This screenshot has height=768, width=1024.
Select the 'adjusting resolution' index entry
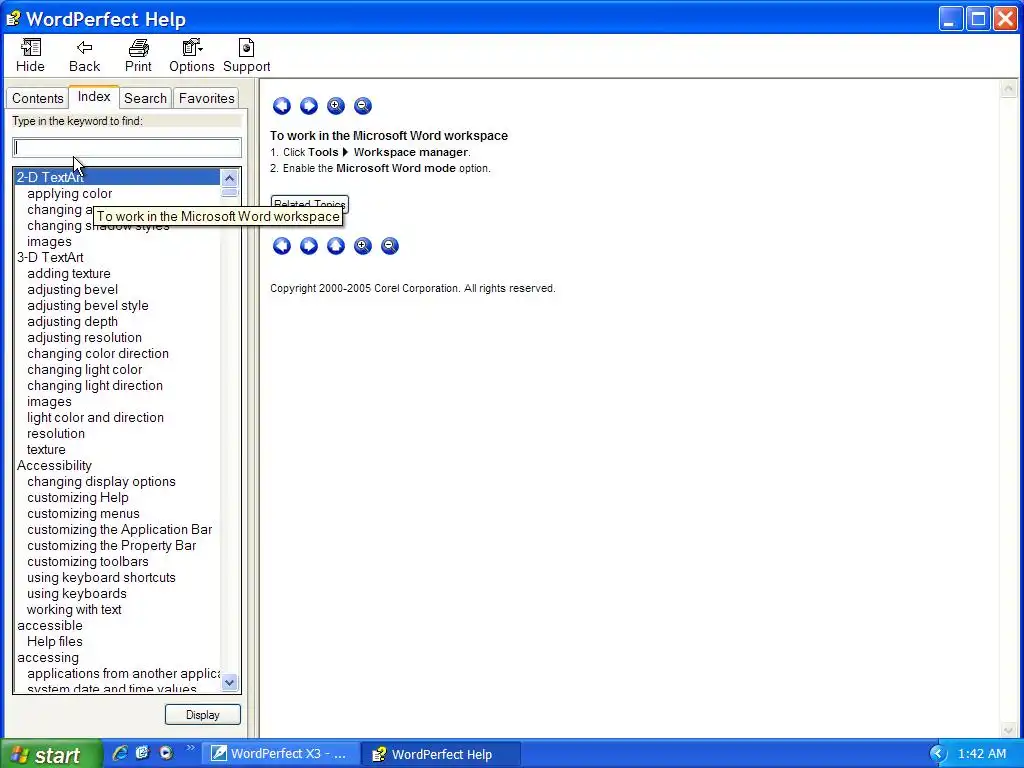(x=84, y=338)
